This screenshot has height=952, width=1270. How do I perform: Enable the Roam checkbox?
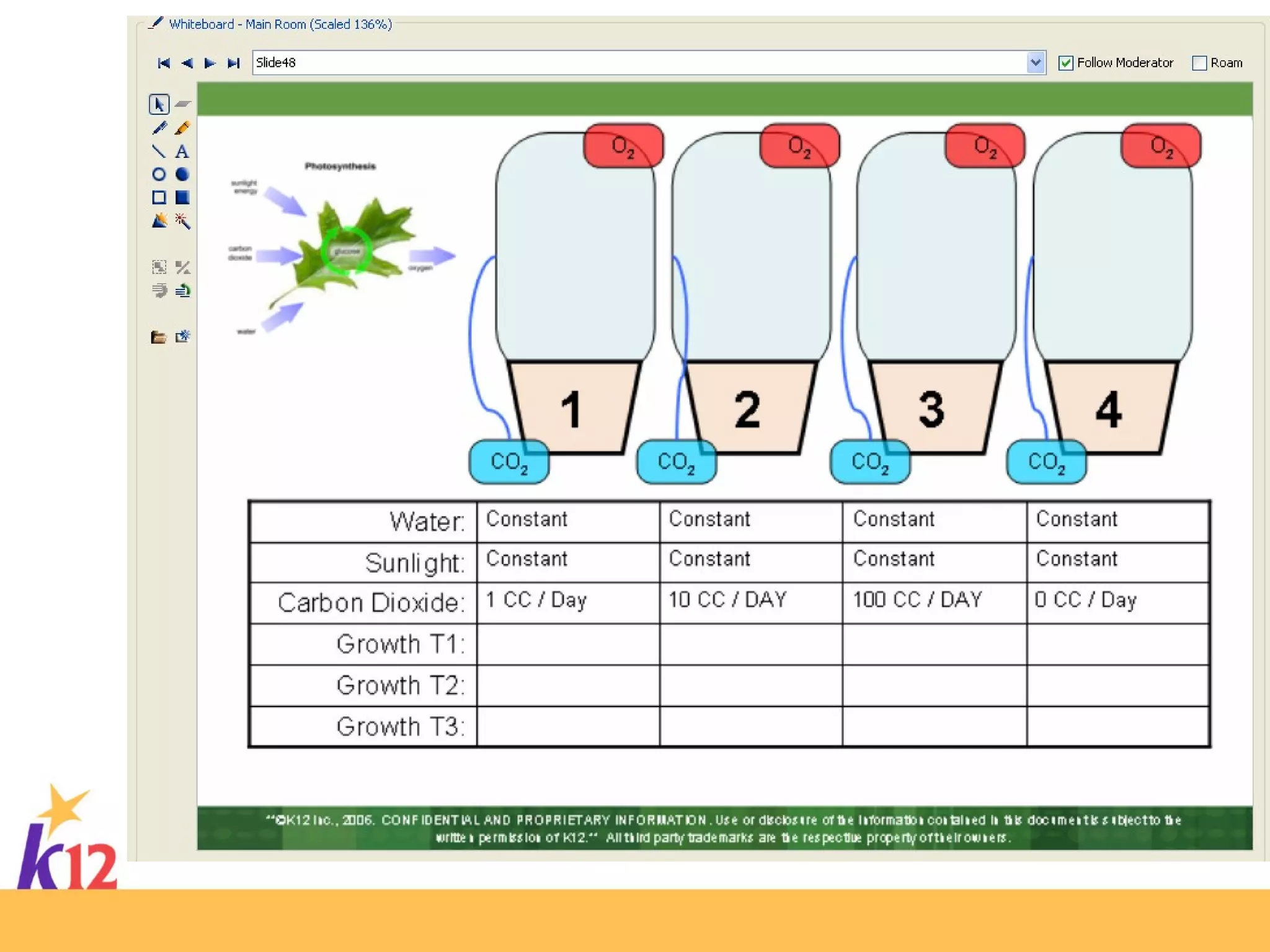coord(1199,63)
